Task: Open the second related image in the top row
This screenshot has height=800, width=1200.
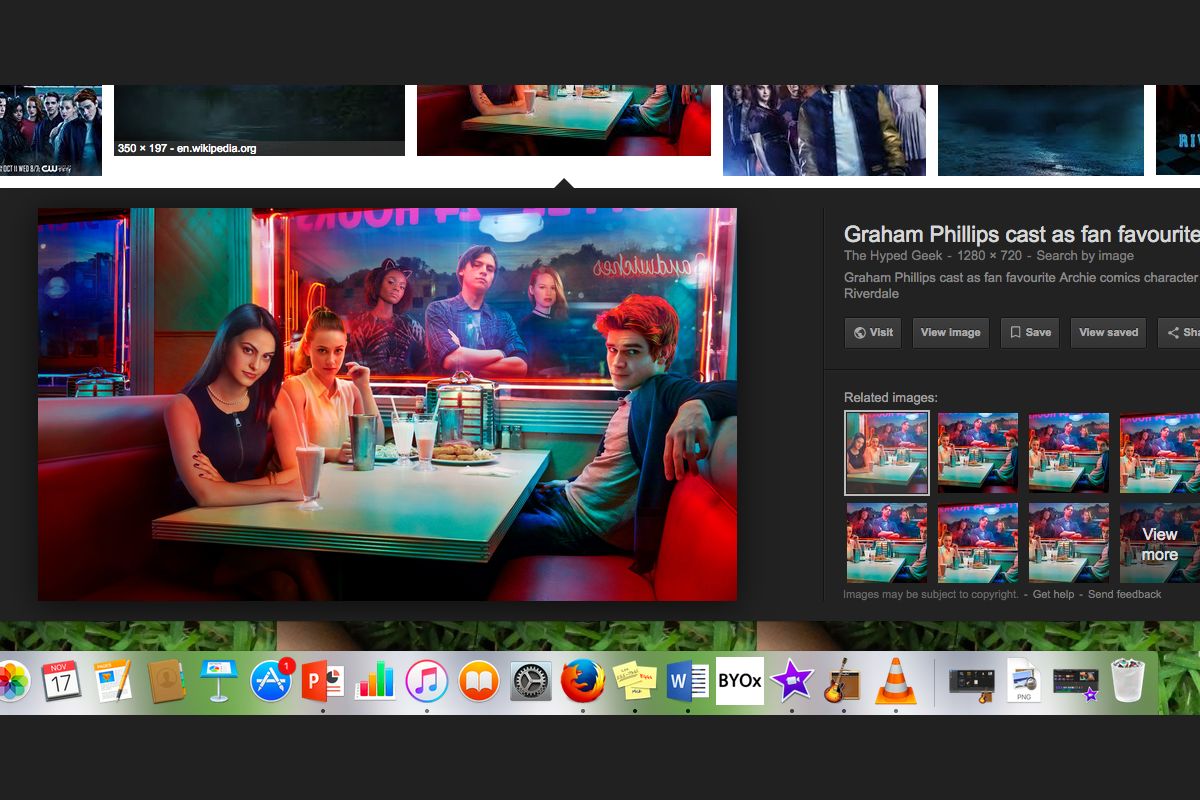Action: (x=978, y=453)
